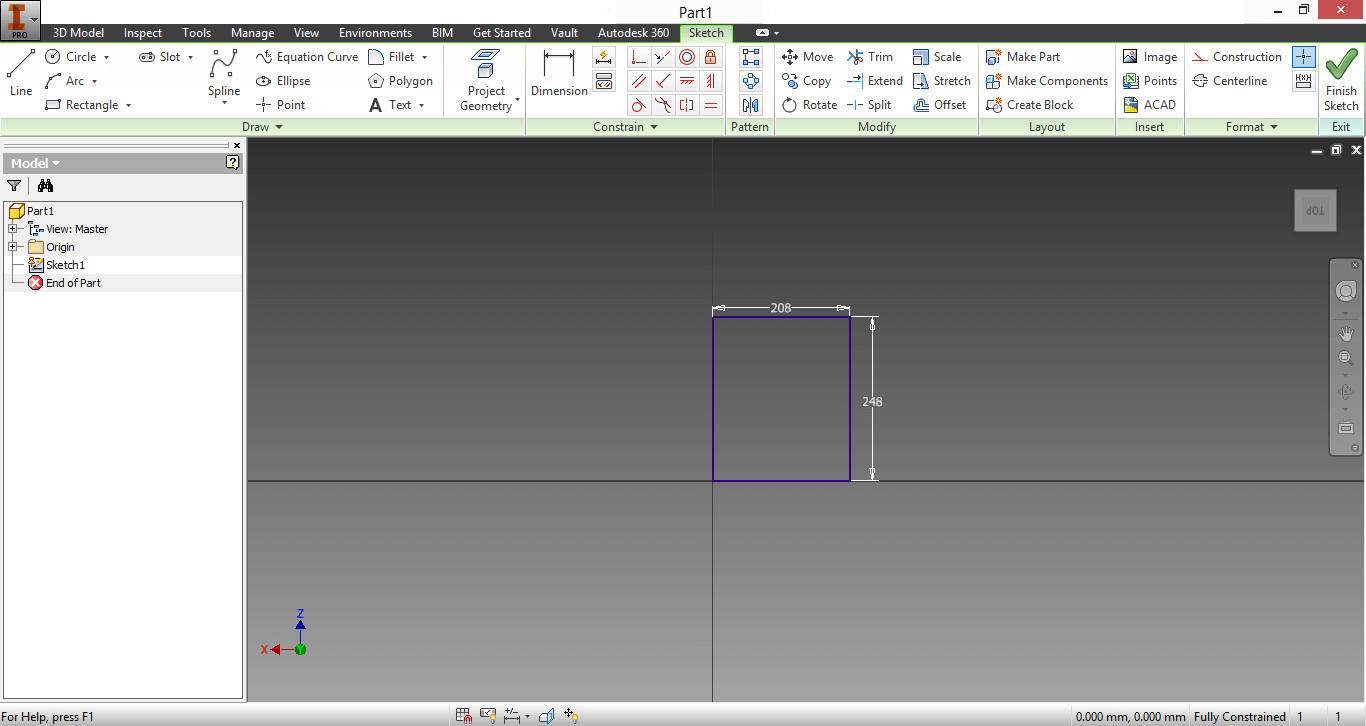Click the Project Geometry button
The height and width of the screenshot is (726, 1366).
487,80
